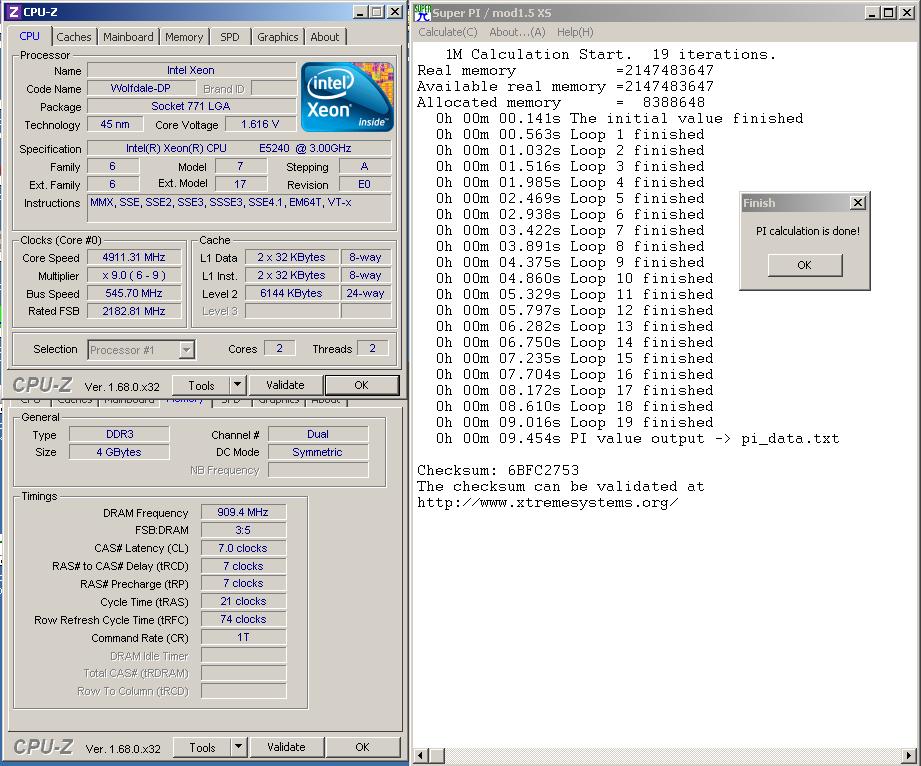921x766 pixels.
Task: Click the DC Mode value Symmetric
Action: pos(318,452)
